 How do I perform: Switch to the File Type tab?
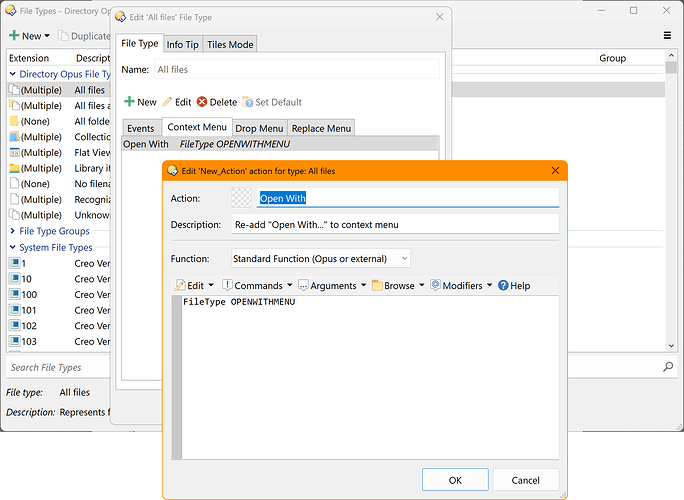tap(140, 43)
